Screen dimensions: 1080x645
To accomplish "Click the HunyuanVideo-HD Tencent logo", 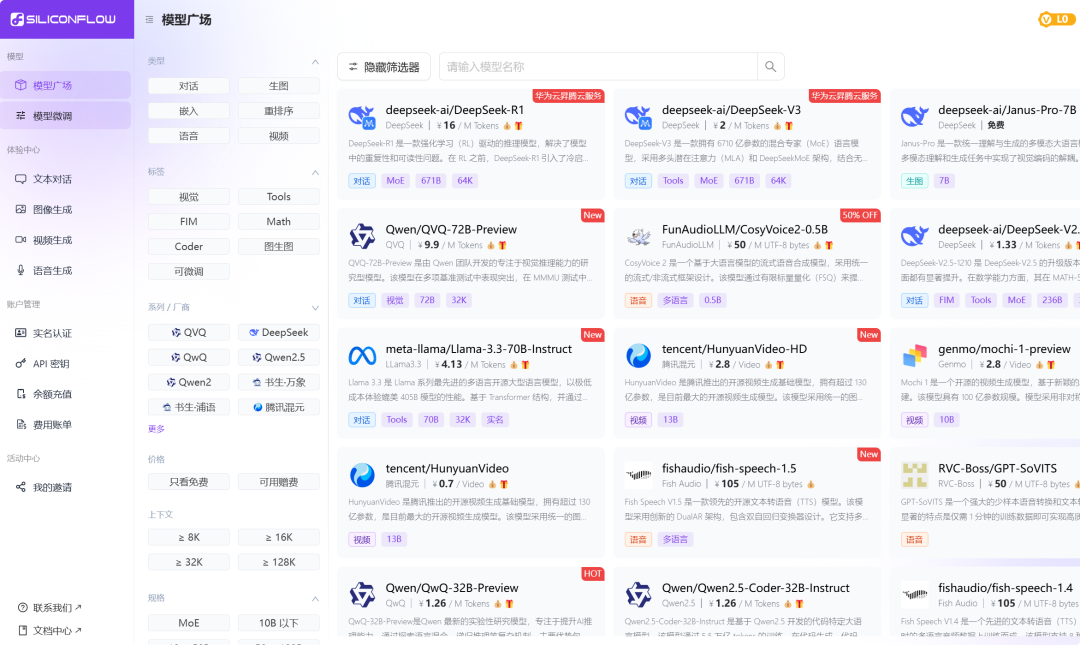I will click(638, 356).
